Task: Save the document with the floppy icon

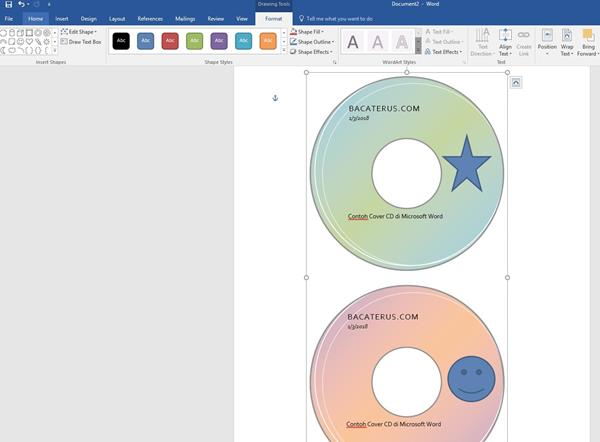Action: pos(8,5)
